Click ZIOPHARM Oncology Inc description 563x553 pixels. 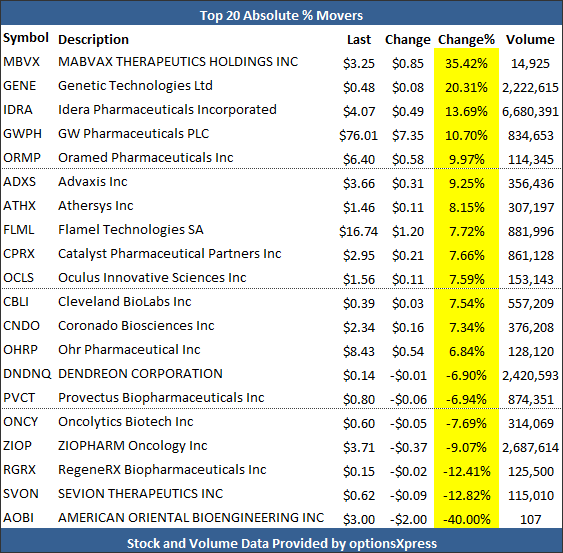133,446
